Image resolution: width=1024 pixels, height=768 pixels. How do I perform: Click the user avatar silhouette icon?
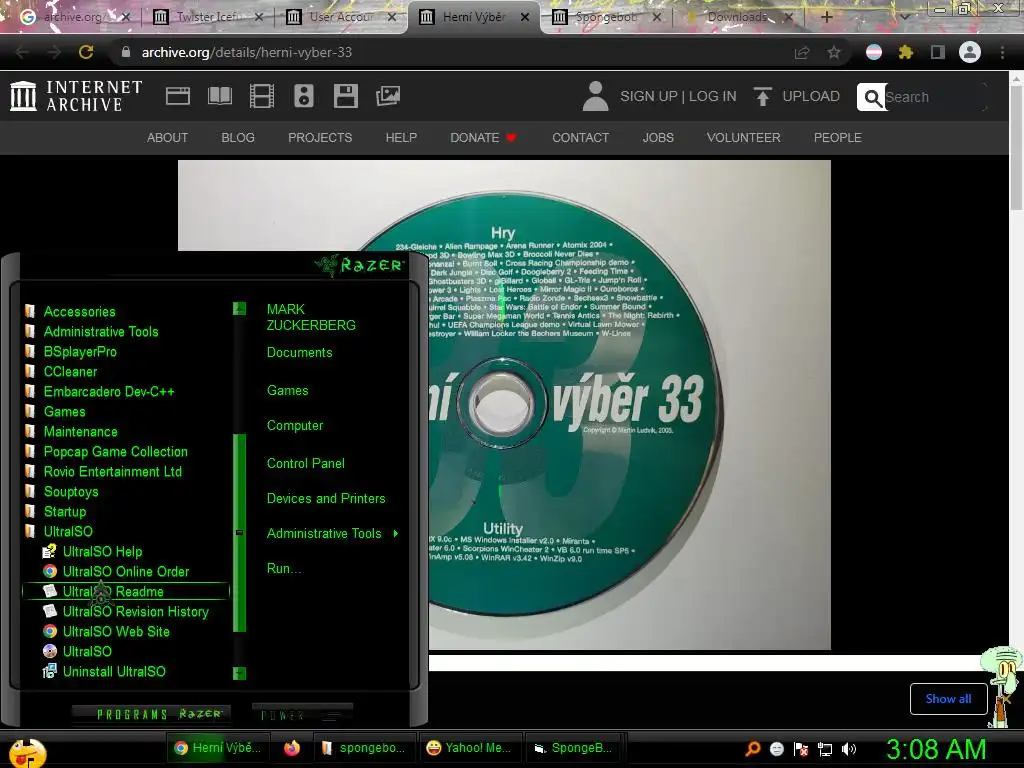click(x=595, y=96)
